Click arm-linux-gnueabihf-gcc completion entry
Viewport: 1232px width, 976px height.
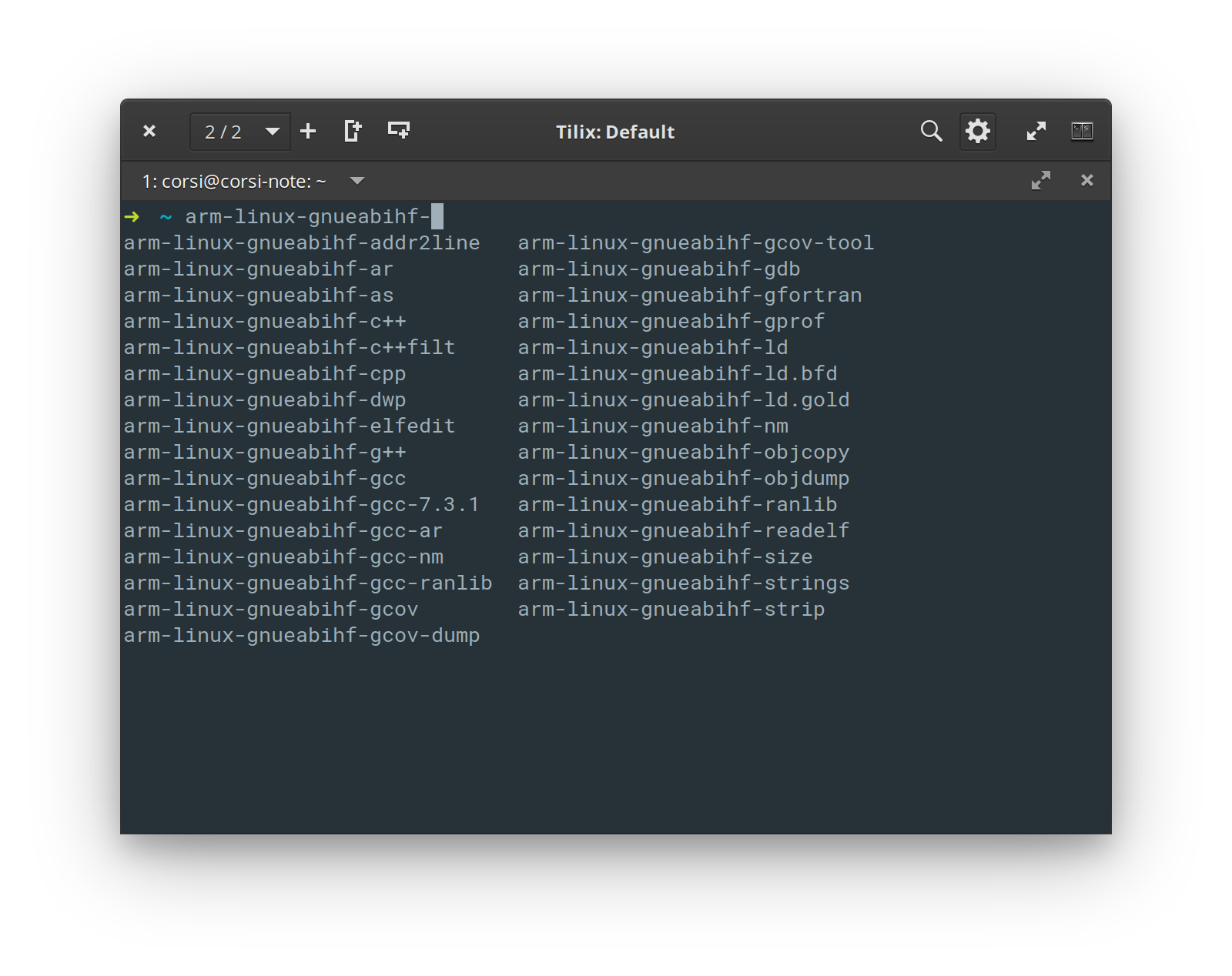(x=265, y=479)
